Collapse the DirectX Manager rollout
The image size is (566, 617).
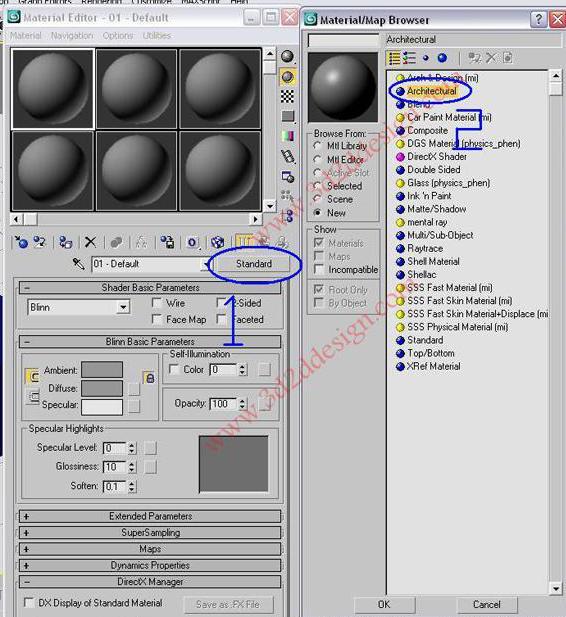pos(150,582)
